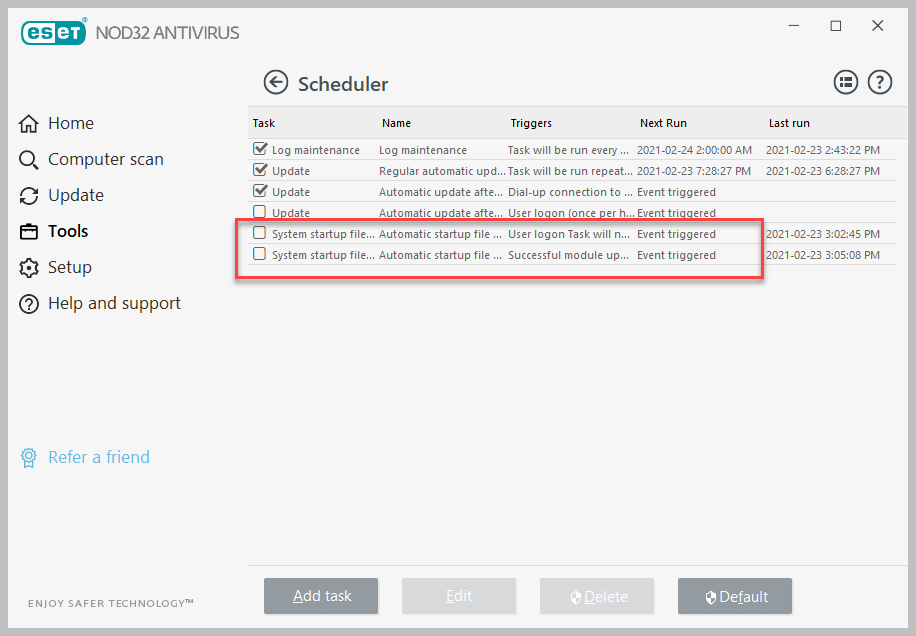Open the Setup section

pyautogui.click(x=70, y=267)
